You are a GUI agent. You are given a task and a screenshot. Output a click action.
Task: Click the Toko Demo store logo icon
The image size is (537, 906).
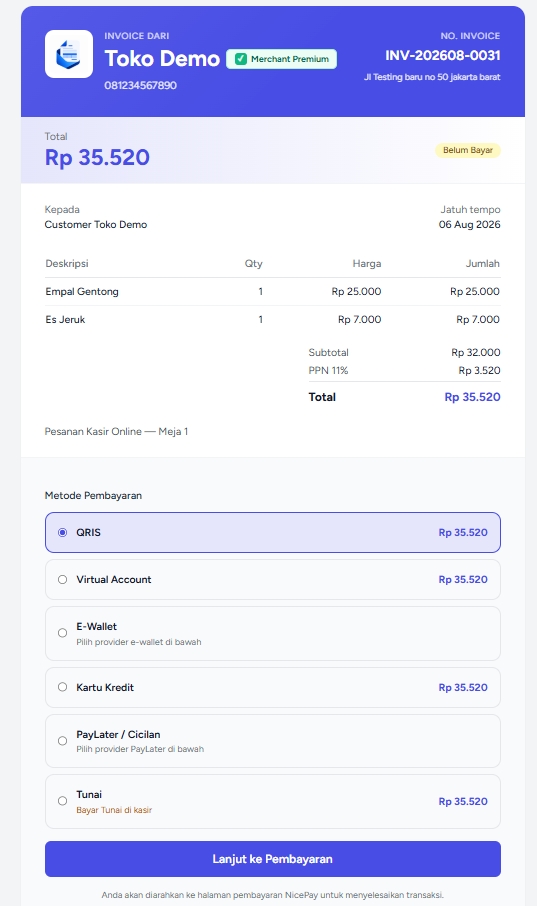pos(69,54)
